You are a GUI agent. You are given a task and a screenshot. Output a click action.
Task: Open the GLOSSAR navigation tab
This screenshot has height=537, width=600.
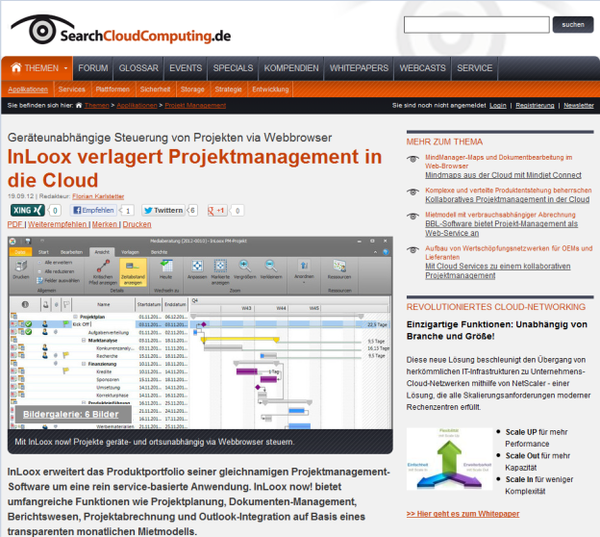[x=139, y=68]
